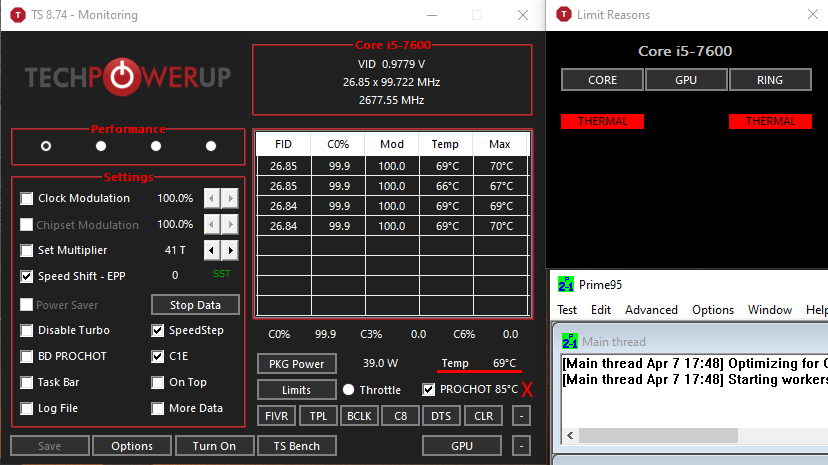Click the BCLK button
The height and width of the screenshot is (465, 828).
(359, 416)
